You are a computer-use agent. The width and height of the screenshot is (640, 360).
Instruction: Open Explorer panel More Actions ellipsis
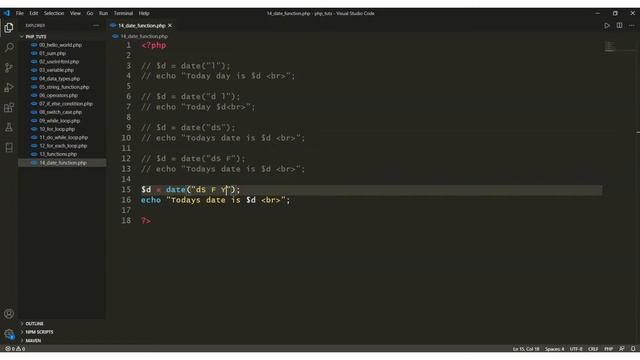pos(96,25)
